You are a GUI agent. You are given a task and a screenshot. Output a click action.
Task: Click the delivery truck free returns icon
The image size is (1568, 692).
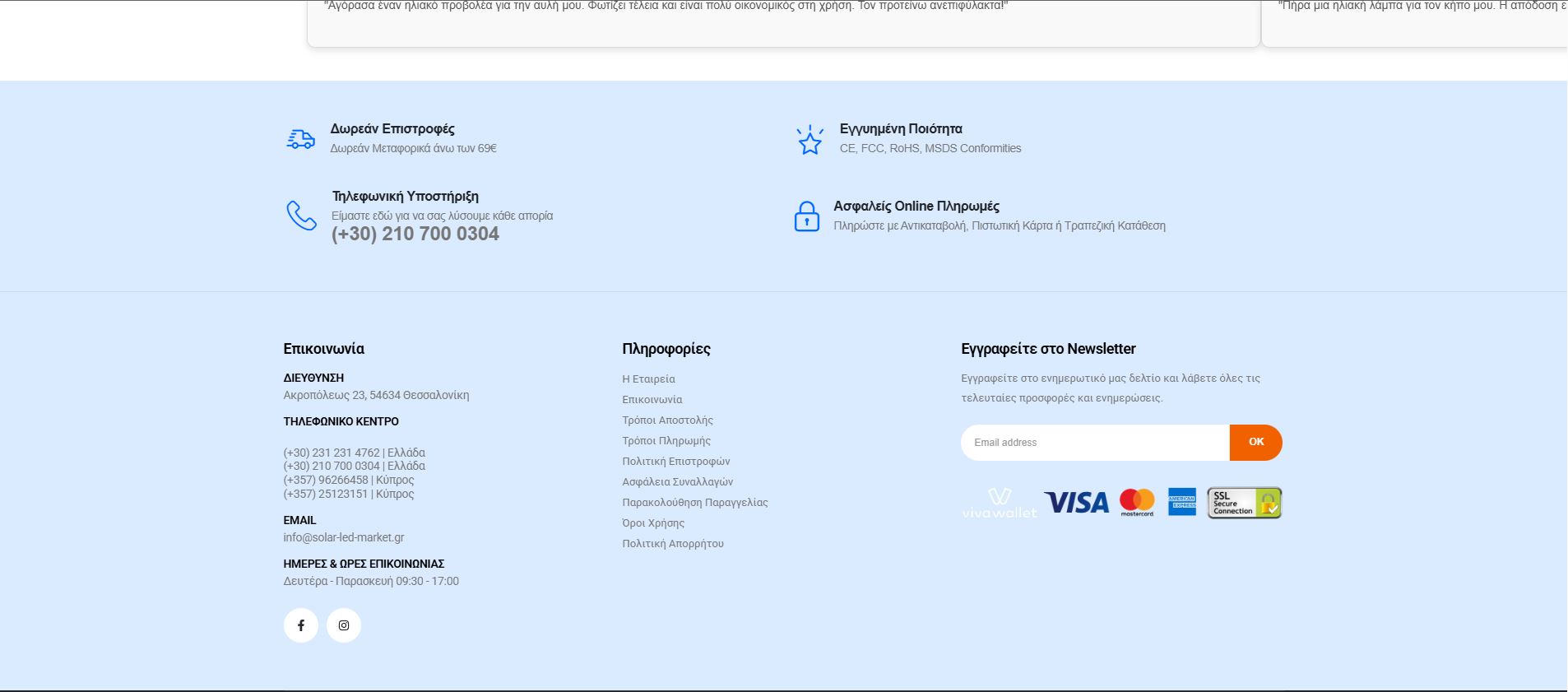tap(300, 139)
